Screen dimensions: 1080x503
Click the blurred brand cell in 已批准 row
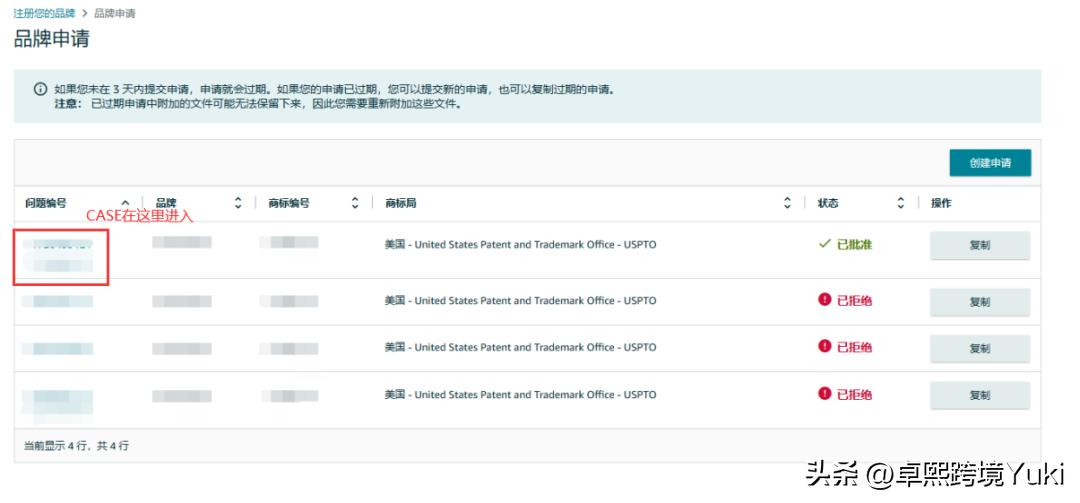click(x=182, y=242)
